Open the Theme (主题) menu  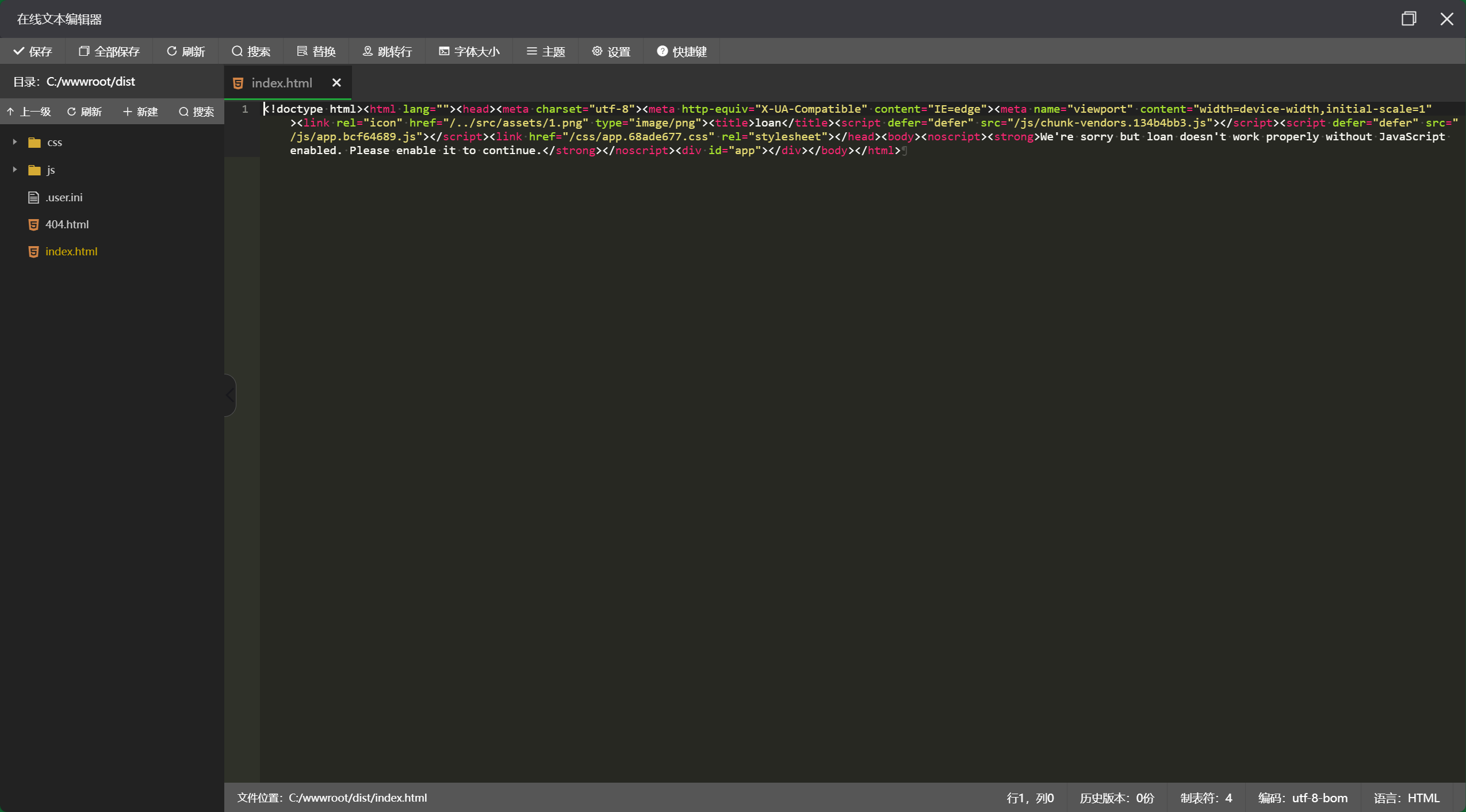[x=546, y=52]
